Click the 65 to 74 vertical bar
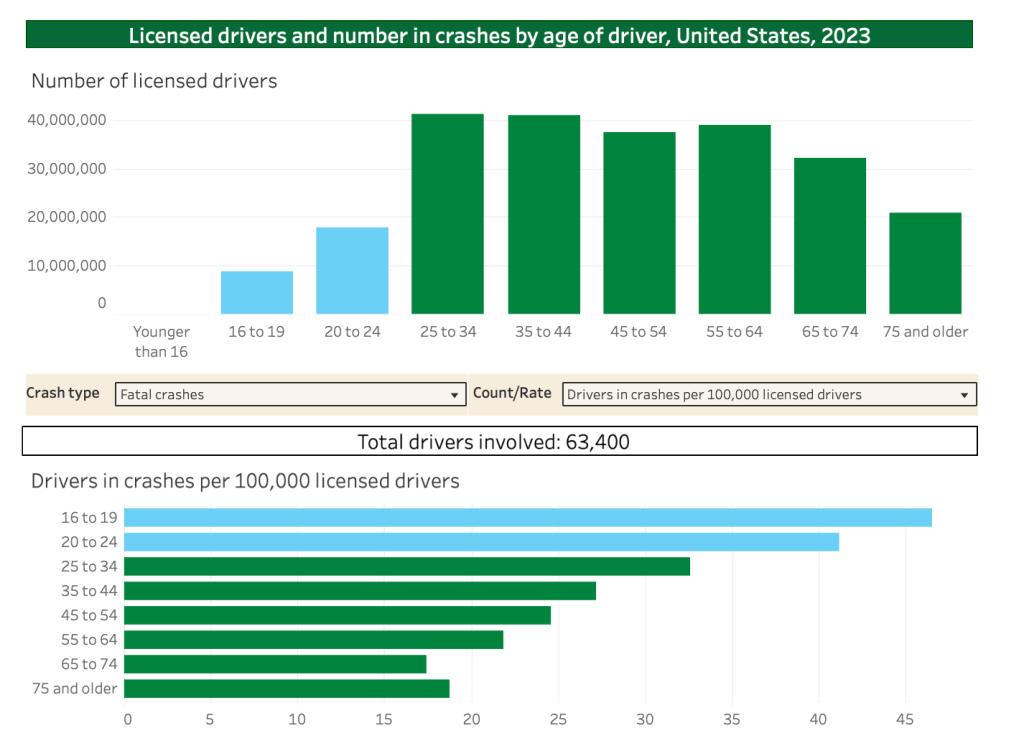 pos(830,236)
